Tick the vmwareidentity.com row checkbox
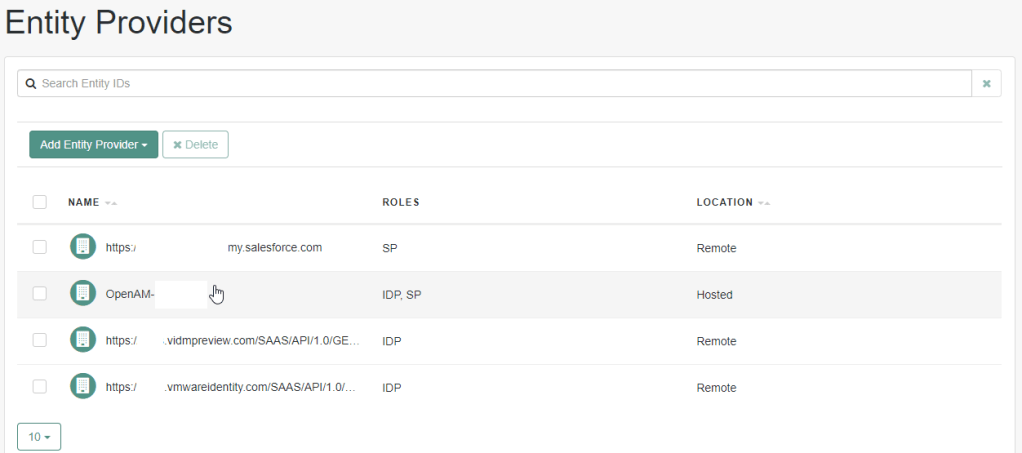1022x453 pixels. (40, 387)
